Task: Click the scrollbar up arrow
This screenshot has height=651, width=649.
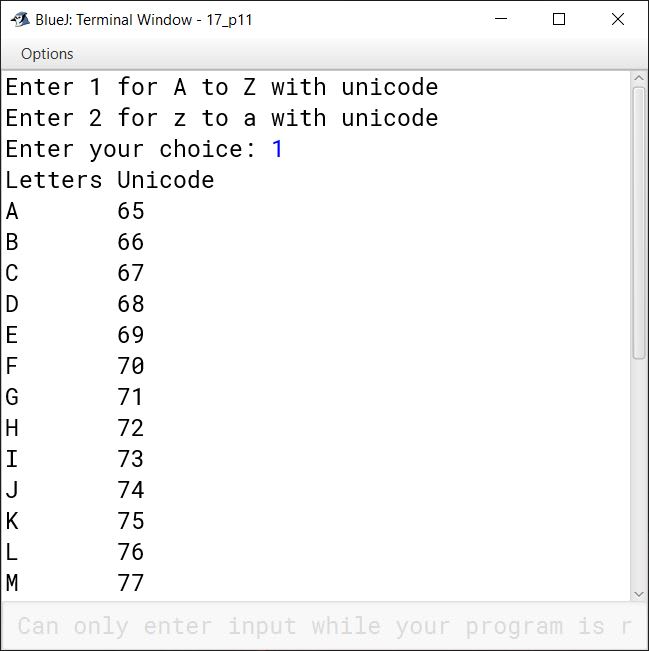Action: [640, 81]
